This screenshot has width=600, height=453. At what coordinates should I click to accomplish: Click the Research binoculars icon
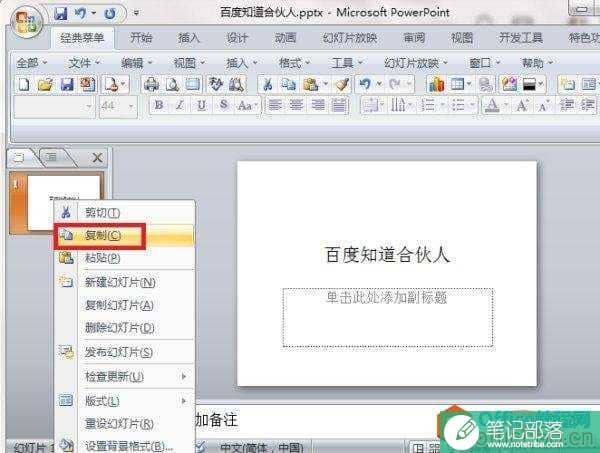pyautogui.click(x=237, y=84)
